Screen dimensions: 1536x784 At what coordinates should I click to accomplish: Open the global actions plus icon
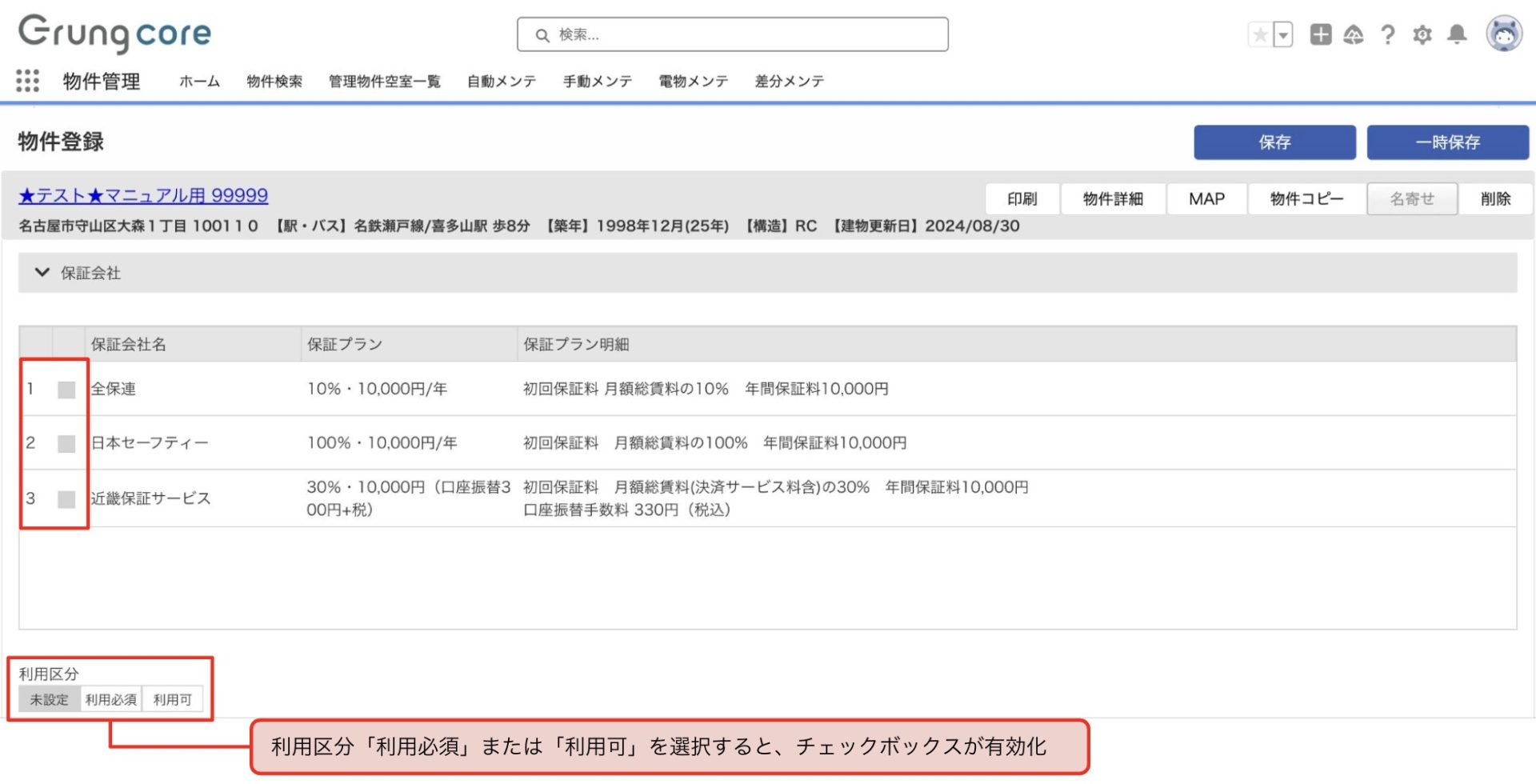(1320, 34)
